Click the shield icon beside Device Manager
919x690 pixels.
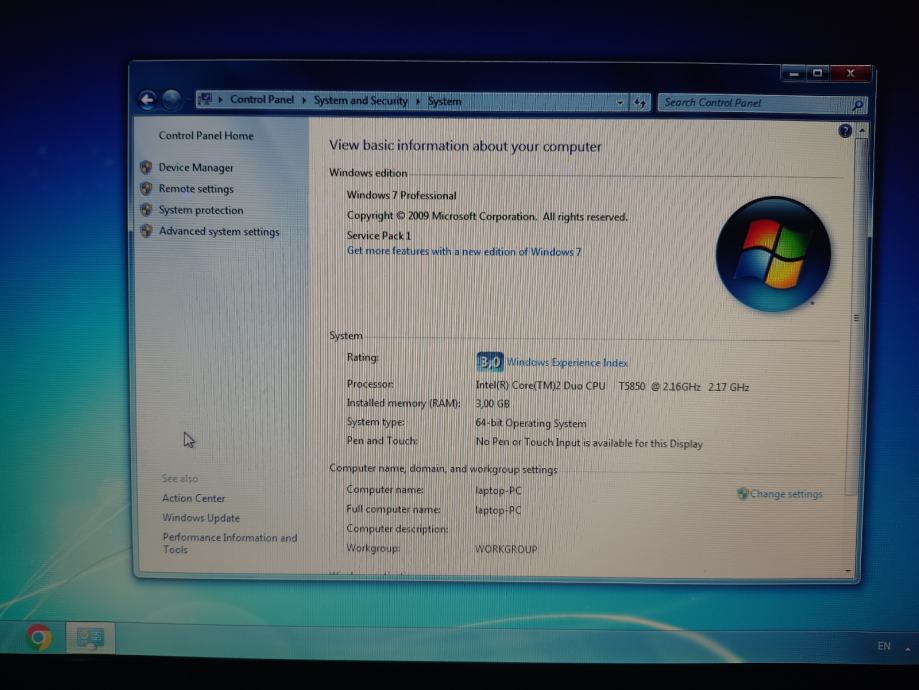[146, 168]
